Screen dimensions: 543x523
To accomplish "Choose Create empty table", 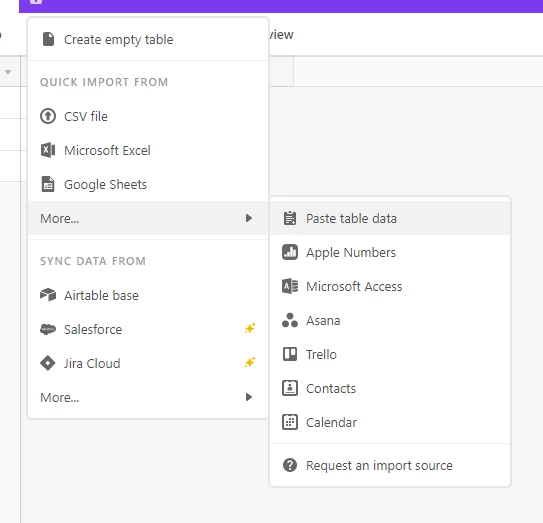I will pyautogui.click(x=148, y=39).
